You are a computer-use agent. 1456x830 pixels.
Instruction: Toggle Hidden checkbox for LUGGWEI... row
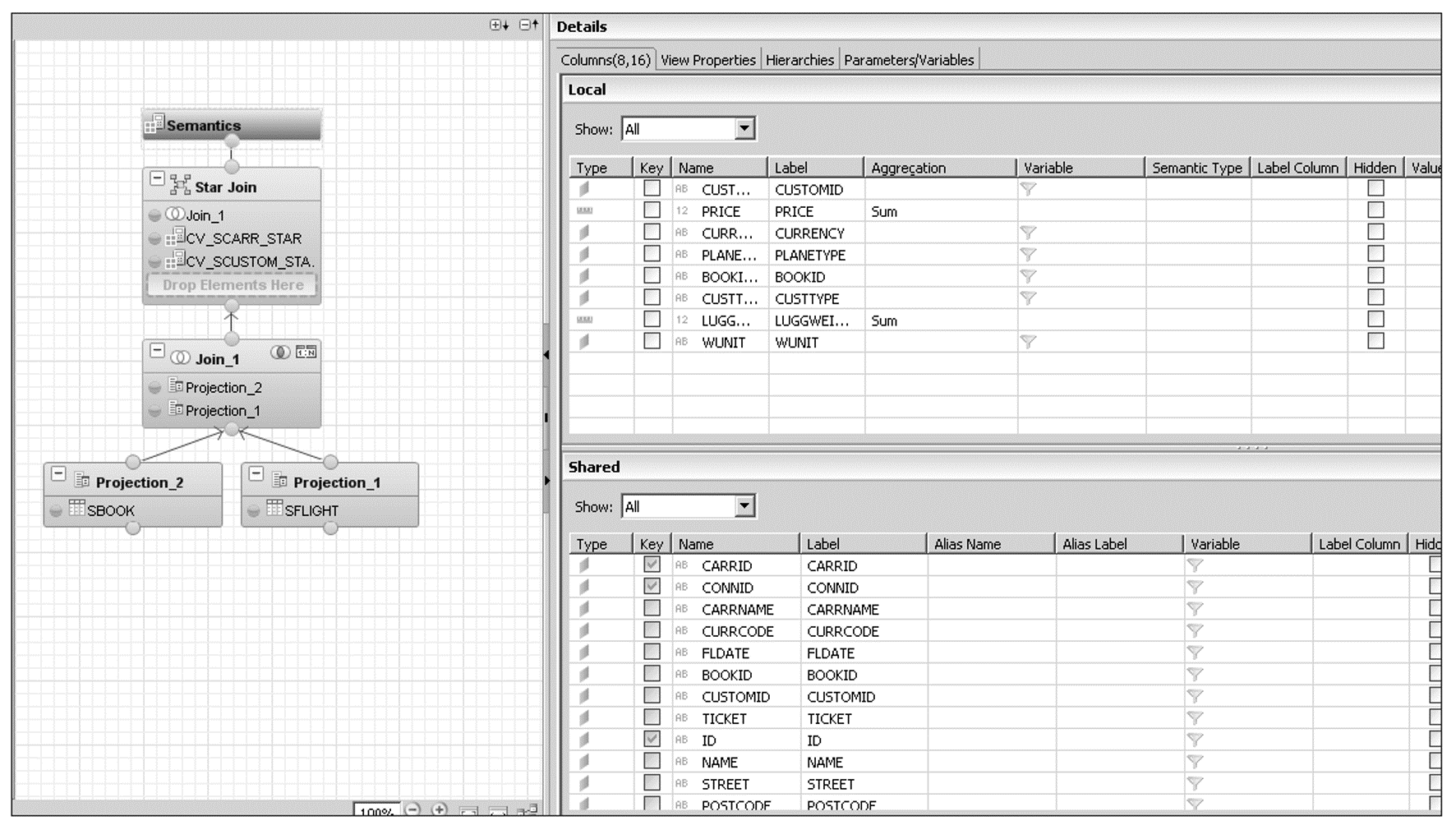coord(1375,320)
